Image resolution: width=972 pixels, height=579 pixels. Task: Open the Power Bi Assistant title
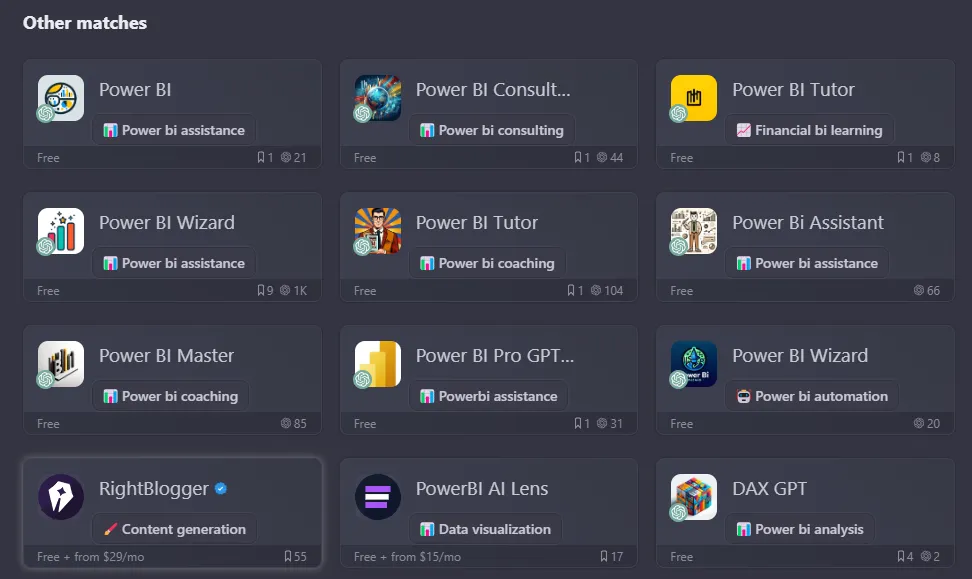tap(808, 223)
